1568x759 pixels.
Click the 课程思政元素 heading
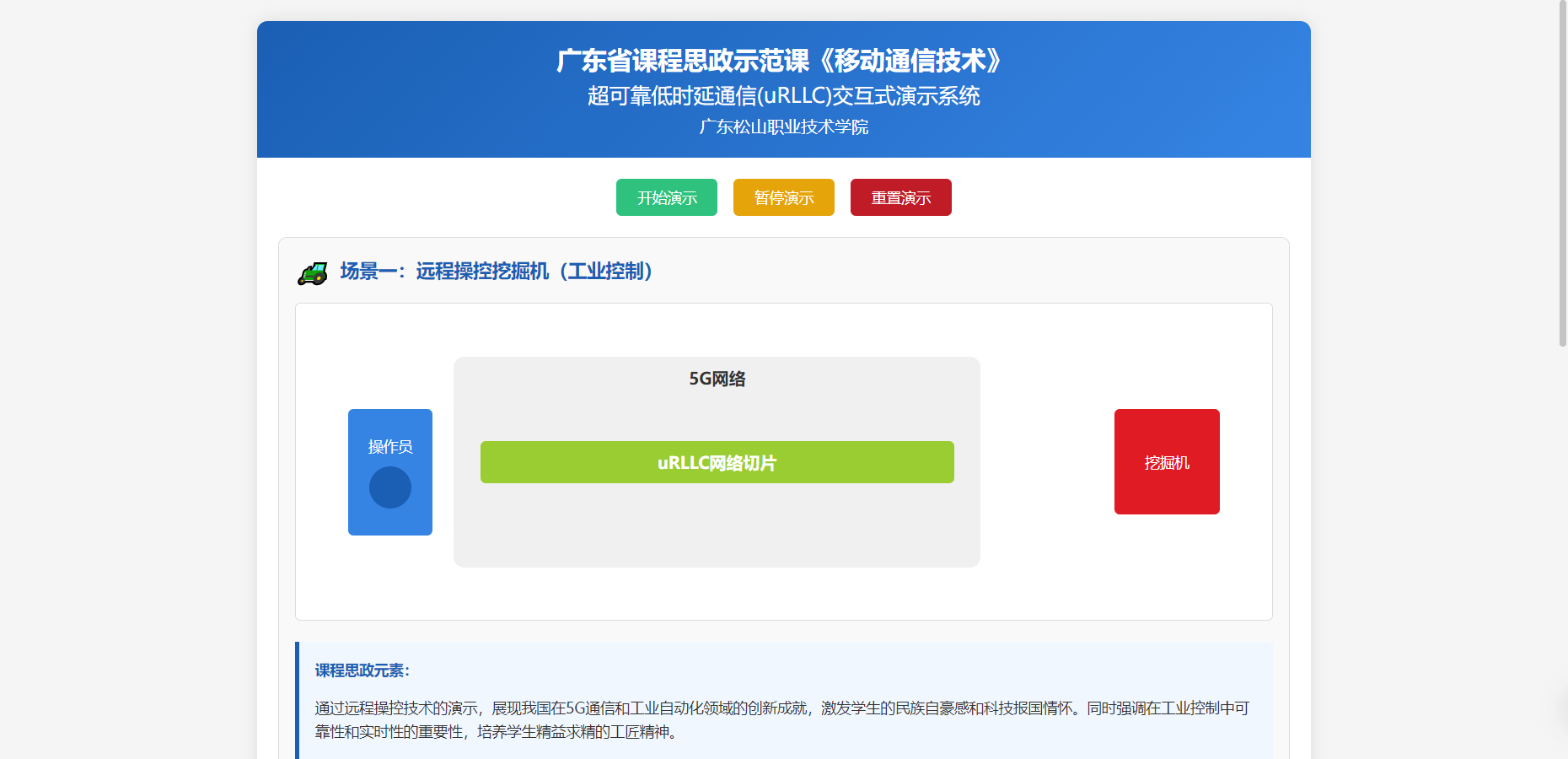(362, 670)
